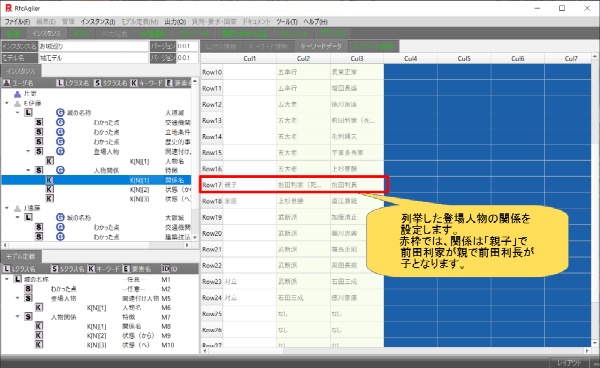Open the ヘルプ(H) menu
Viewport: 600px width, 368px height.
[315, 22]
